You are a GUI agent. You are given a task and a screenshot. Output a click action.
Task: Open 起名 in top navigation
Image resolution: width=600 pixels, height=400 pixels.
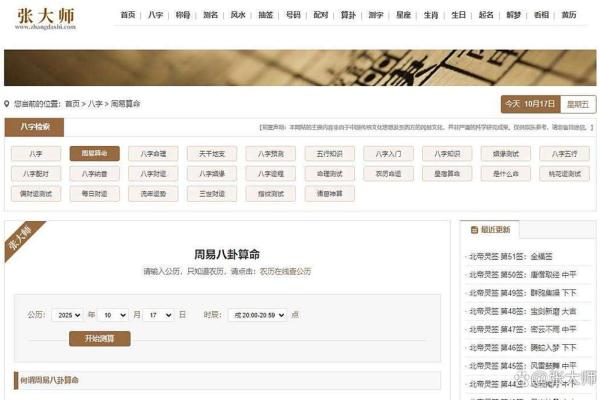click(x=486, y=15)
